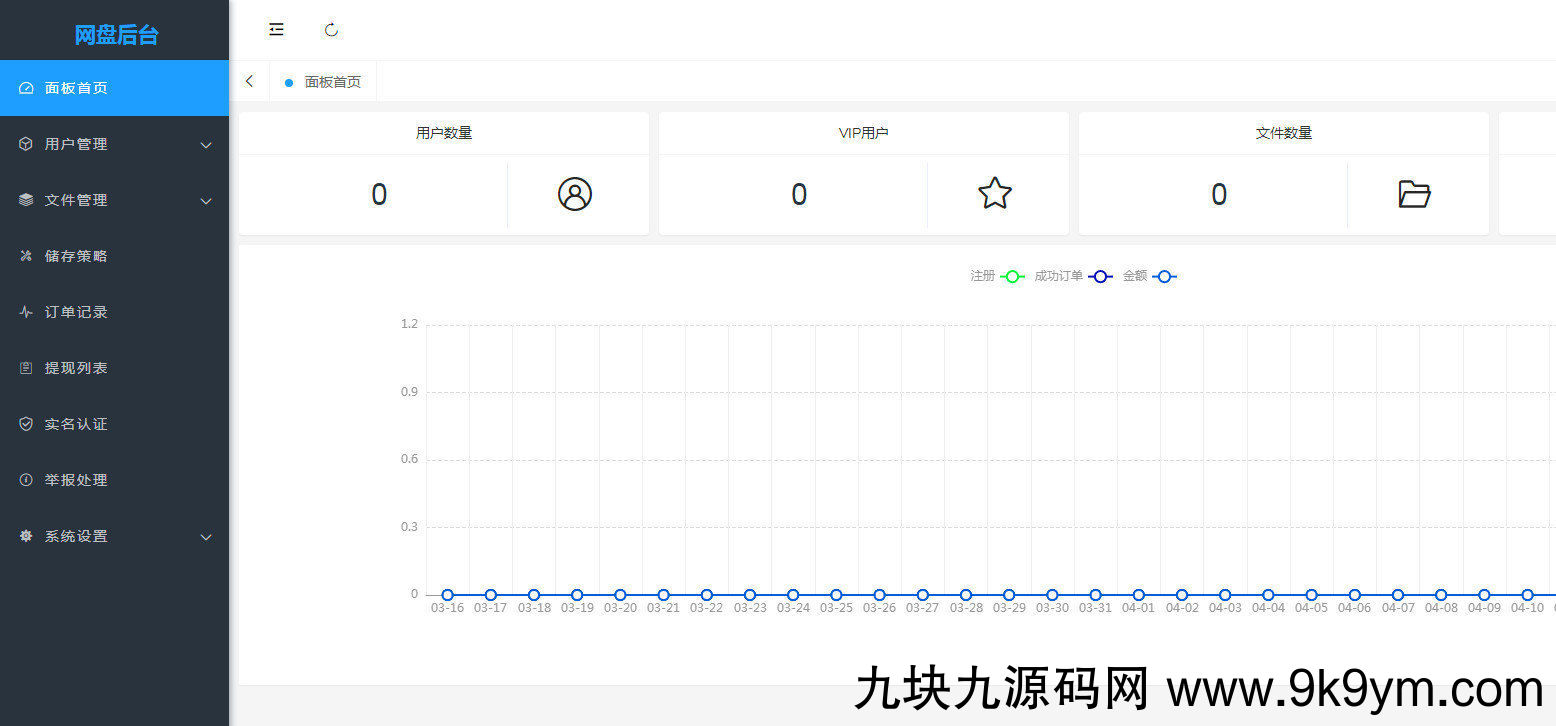The width and height of the screenshot is (1556, 726).
Task: Click the refresh icon in top bar
Action: pos(331,30)
